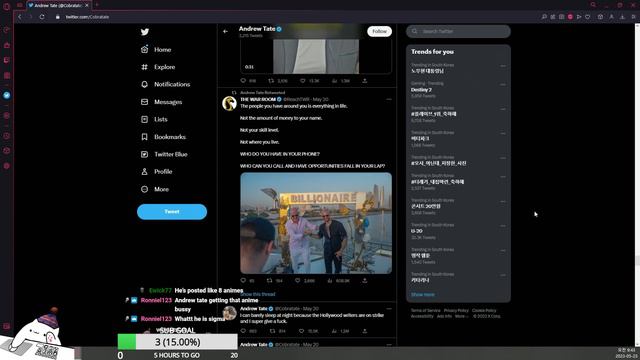Follow Andrew Tate
Image resolution: width=640 pixels, height=360 pixels.
(x=379, y=31)
